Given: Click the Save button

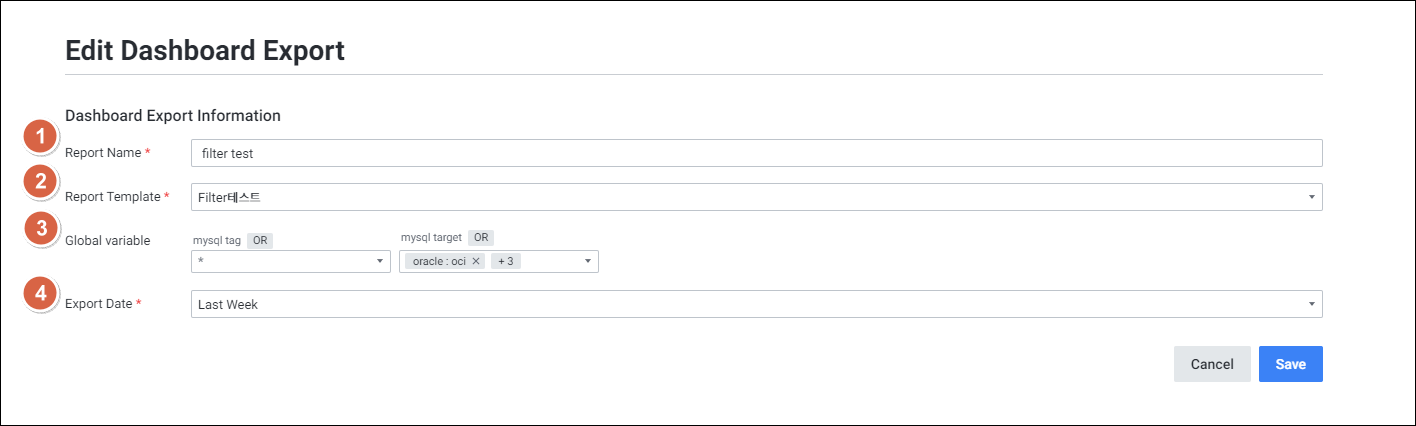Looking at the screenshot, I should pos(1290,365).
